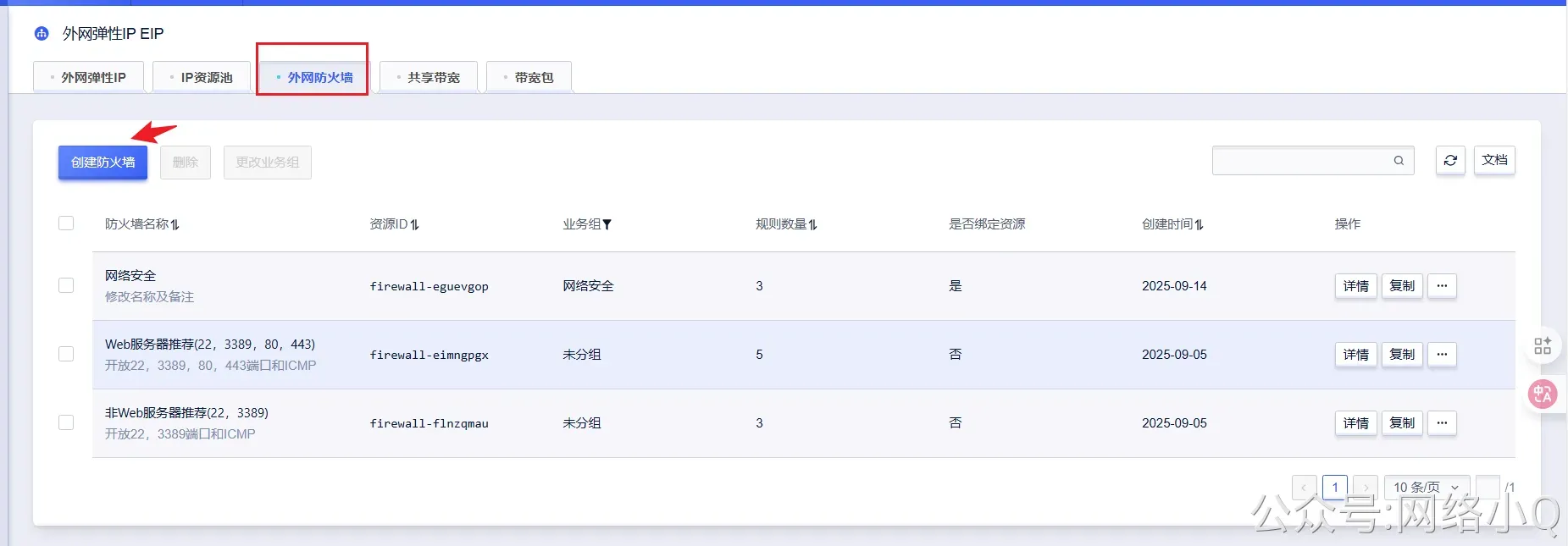
Task: Check the 网络安全 firewall row checkbox
Action: point(66,285)
